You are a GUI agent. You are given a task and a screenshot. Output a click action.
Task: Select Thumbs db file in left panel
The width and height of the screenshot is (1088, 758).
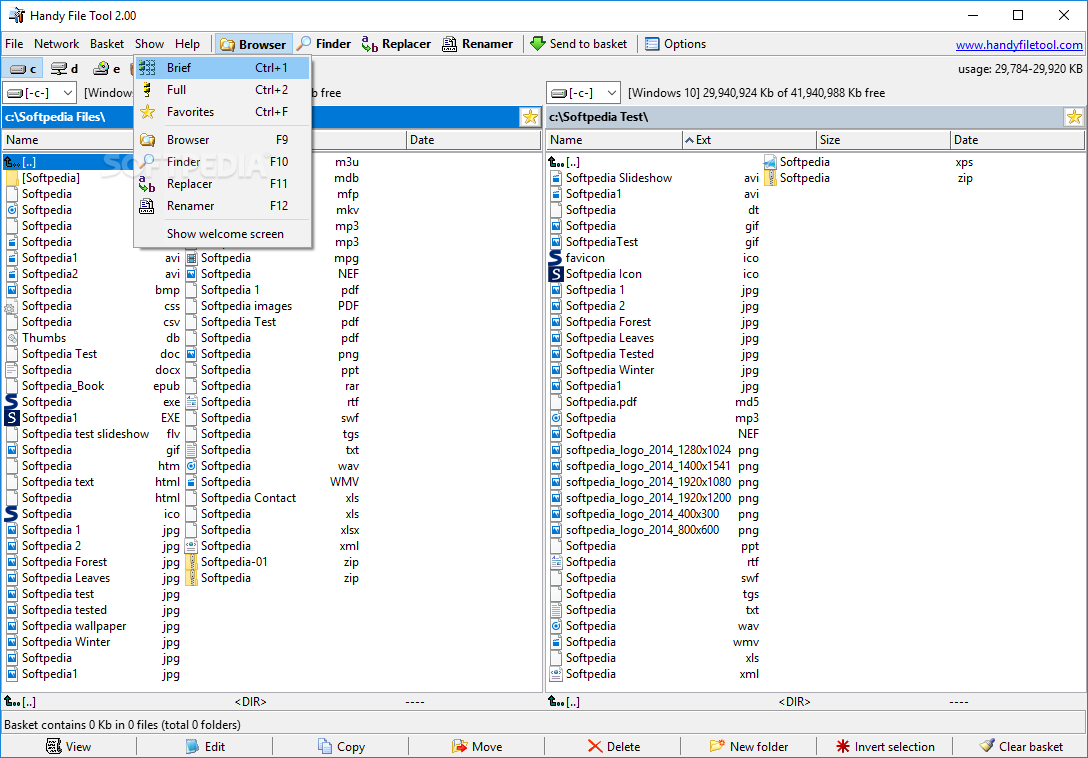coord(93,337)
